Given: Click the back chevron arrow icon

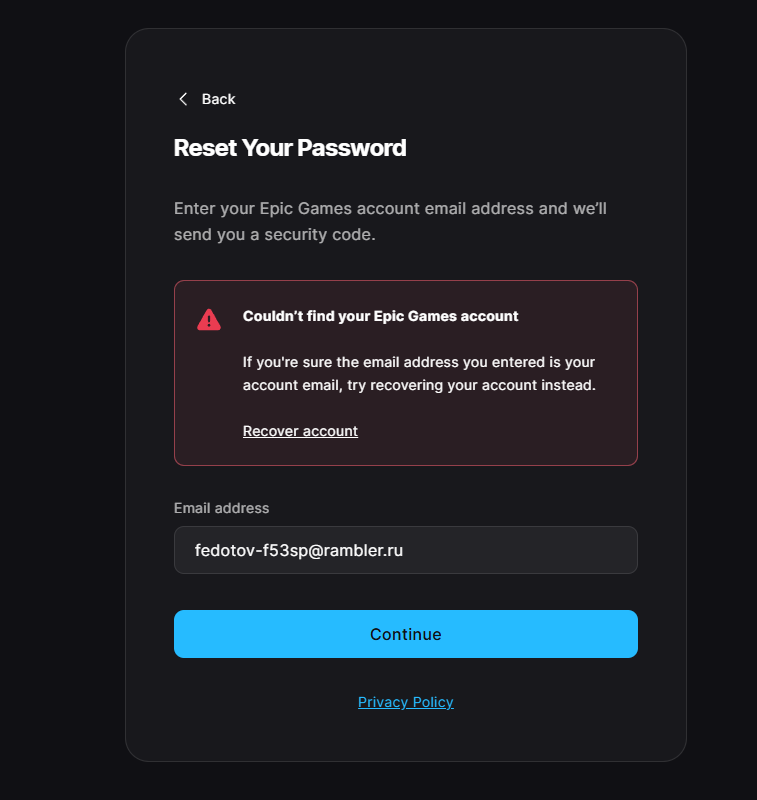Looking at the screenshot, I should pos(183,99).
